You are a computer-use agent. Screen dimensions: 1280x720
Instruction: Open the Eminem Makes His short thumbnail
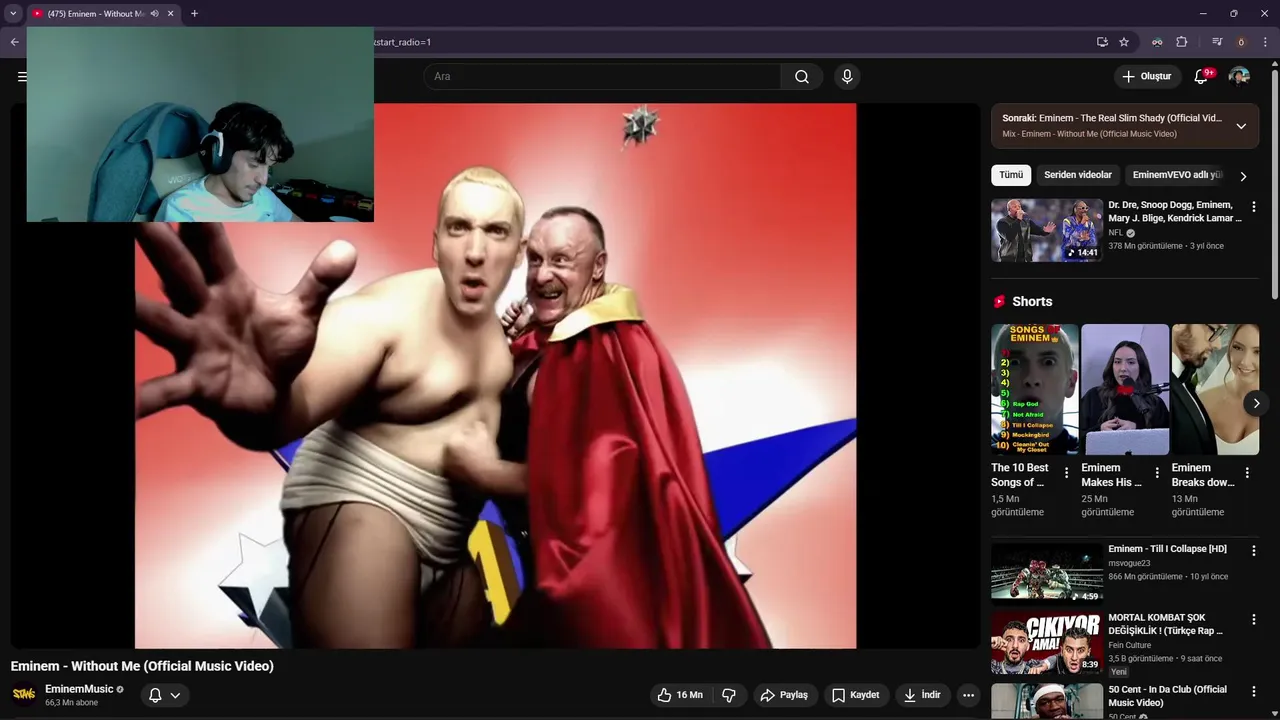[1125, 389]
